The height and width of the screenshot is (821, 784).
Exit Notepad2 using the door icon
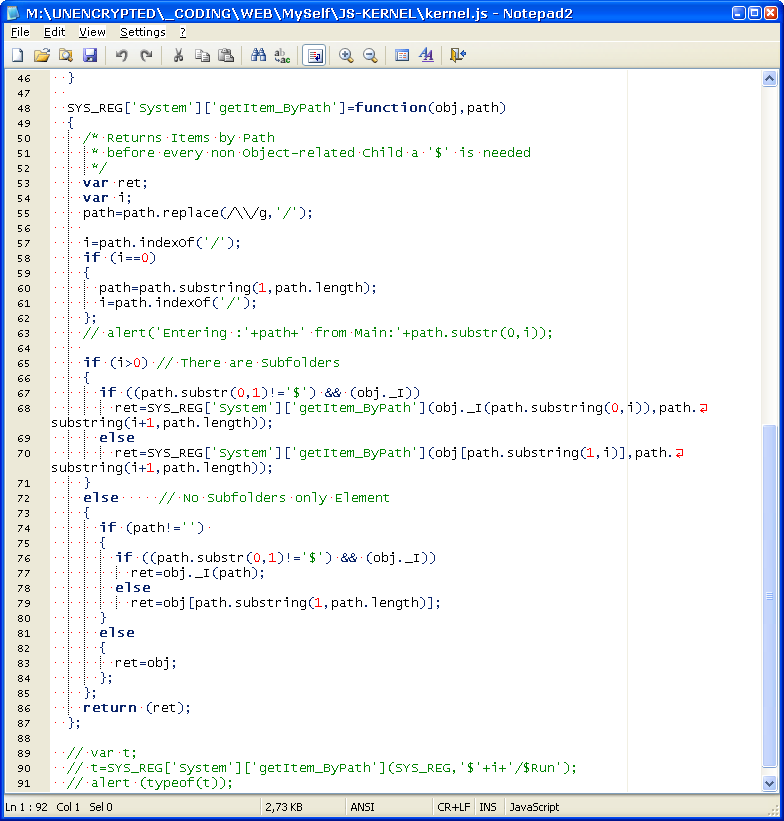click(458, 55)
